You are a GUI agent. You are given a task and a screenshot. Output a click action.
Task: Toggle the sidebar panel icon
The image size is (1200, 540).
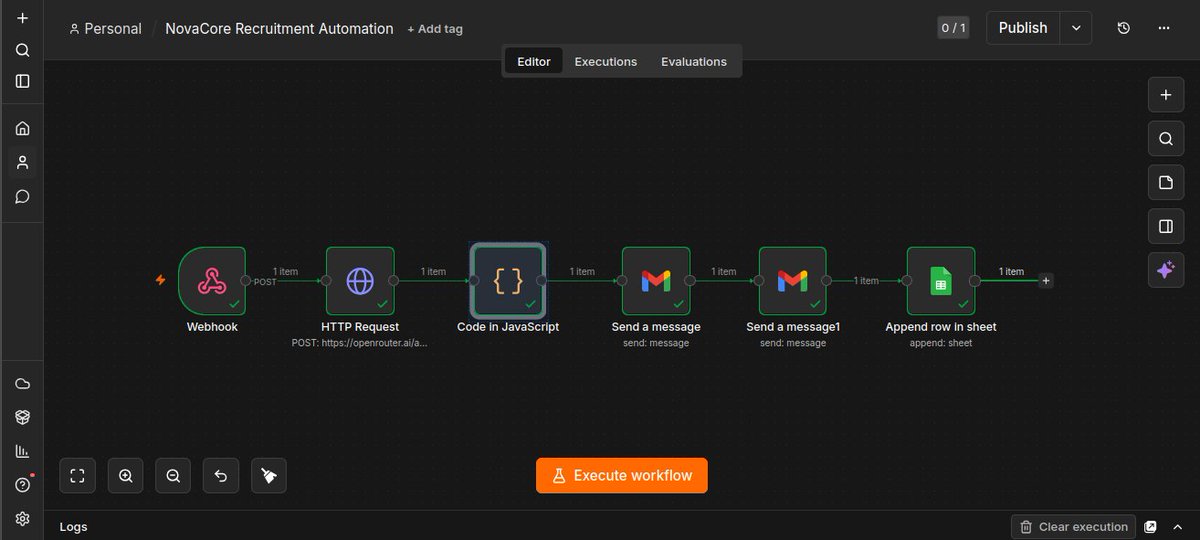22,81
